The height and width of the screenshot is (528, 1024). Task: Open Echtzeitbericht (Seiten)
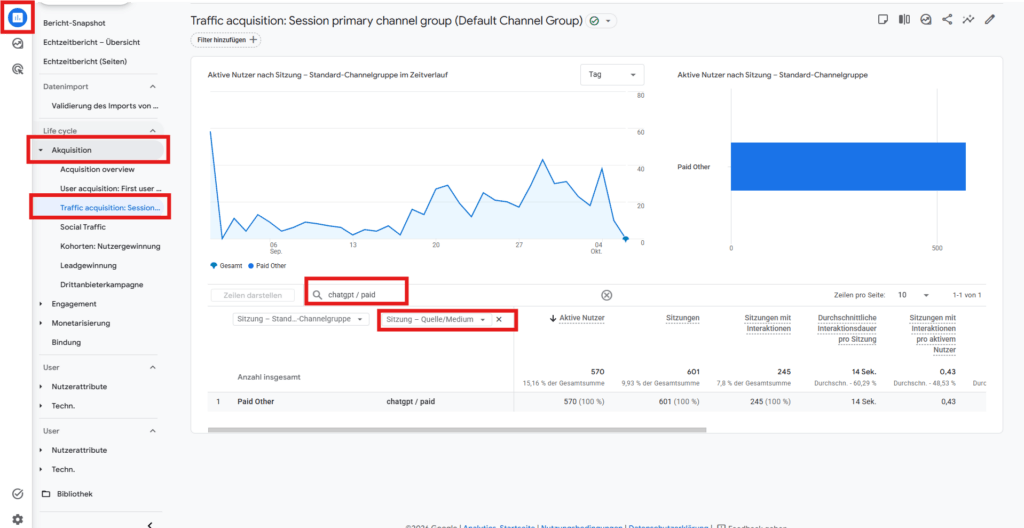(85, 61)
